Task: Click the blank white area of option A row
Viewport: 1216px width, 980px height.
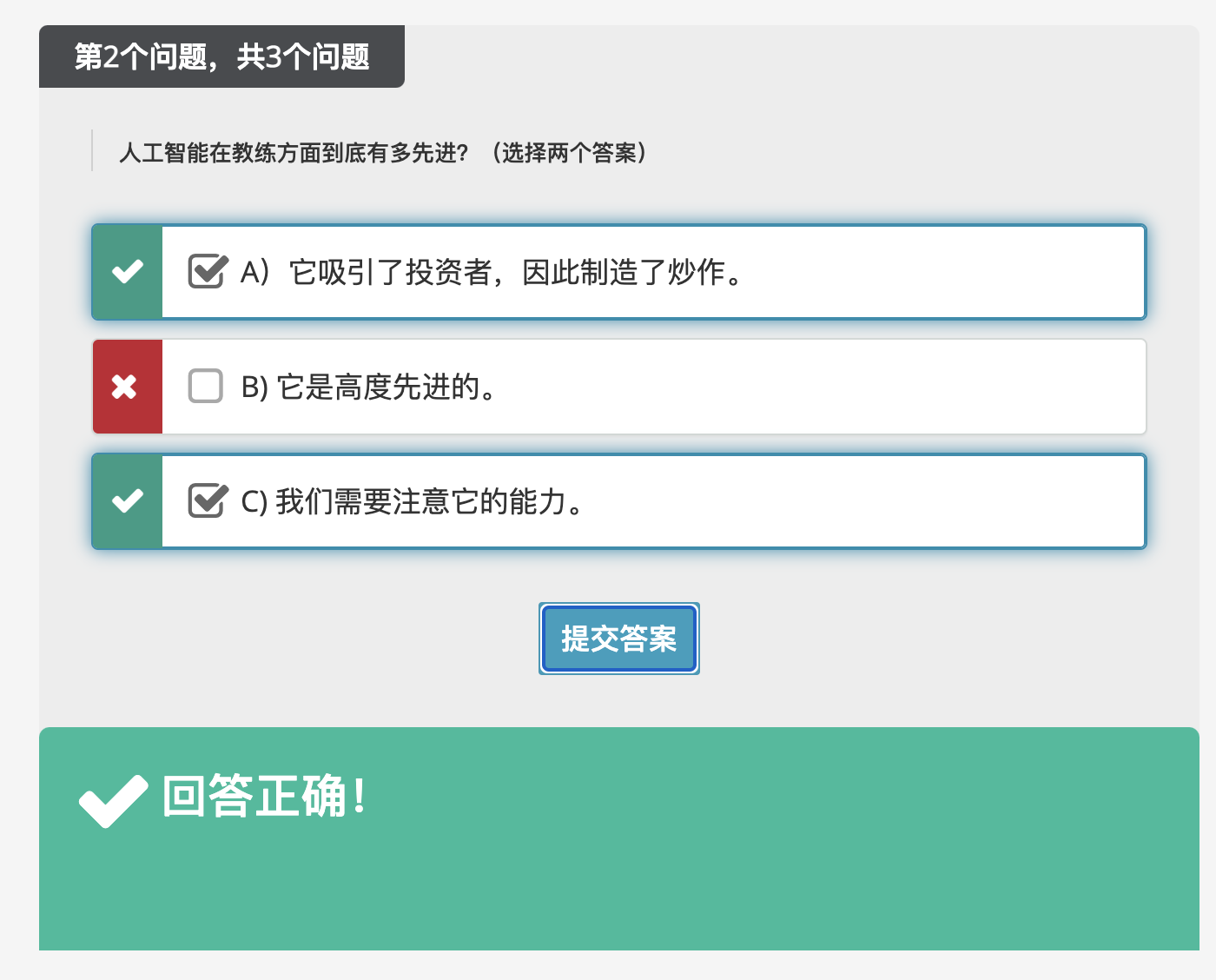Action: (947, 273)
